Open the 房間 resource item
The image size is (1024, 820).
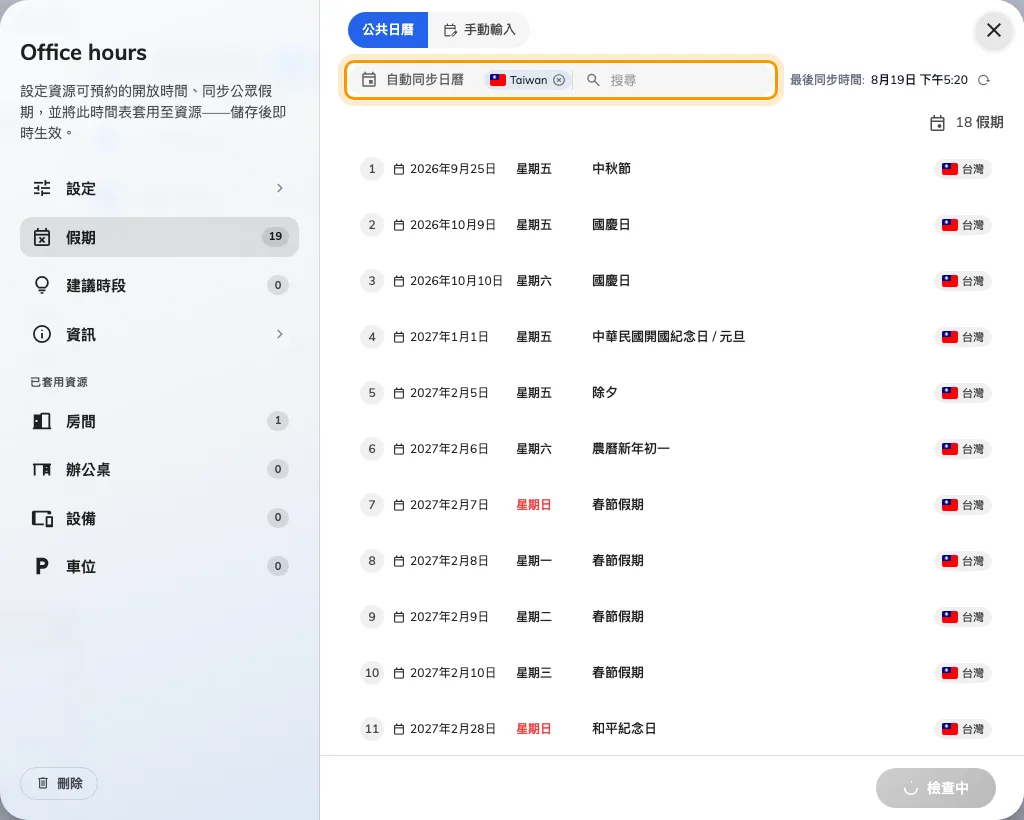[x=159, y=421]
